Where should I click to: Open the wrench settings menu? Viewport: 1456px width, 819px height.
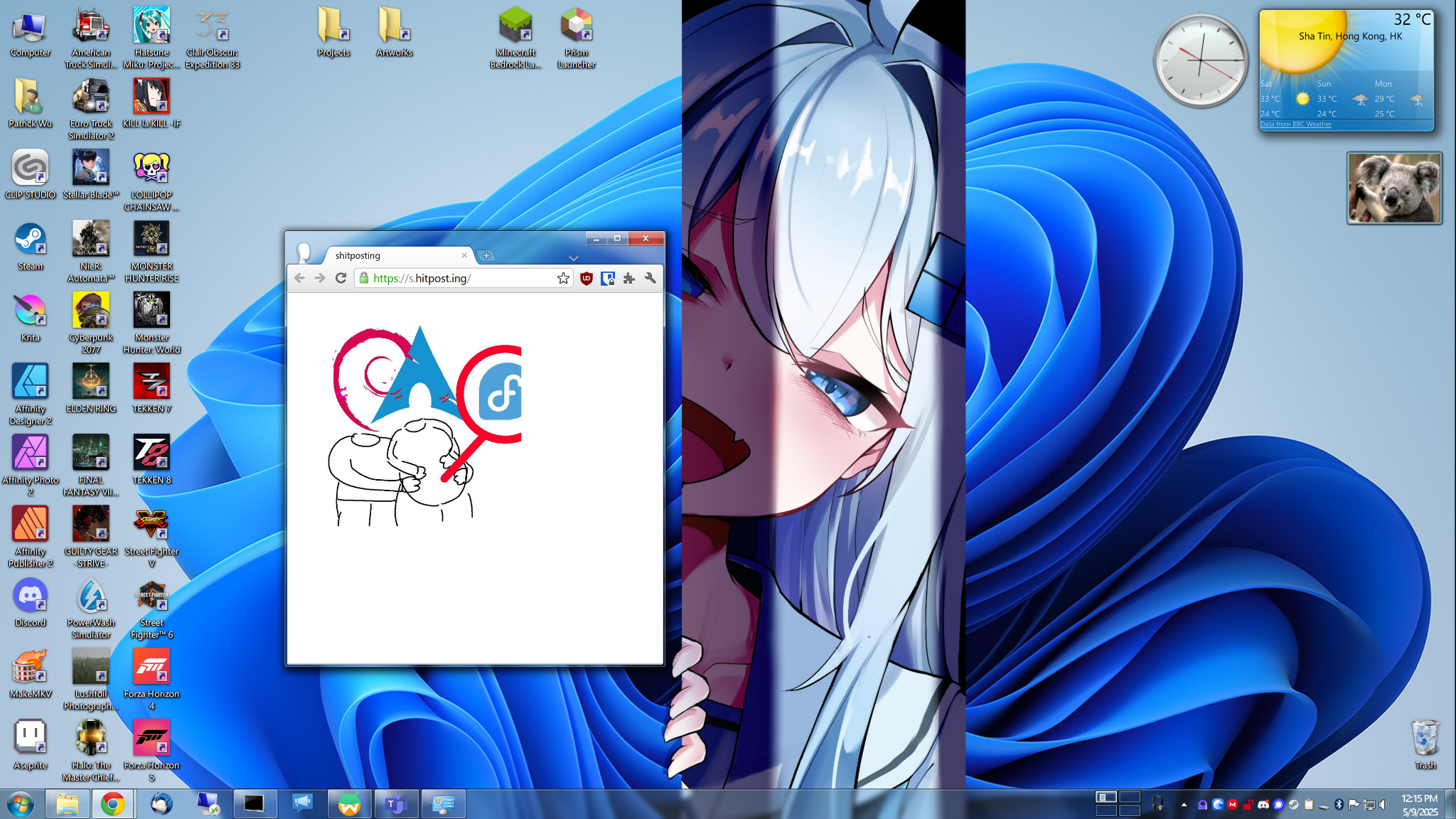click(650, 279)
